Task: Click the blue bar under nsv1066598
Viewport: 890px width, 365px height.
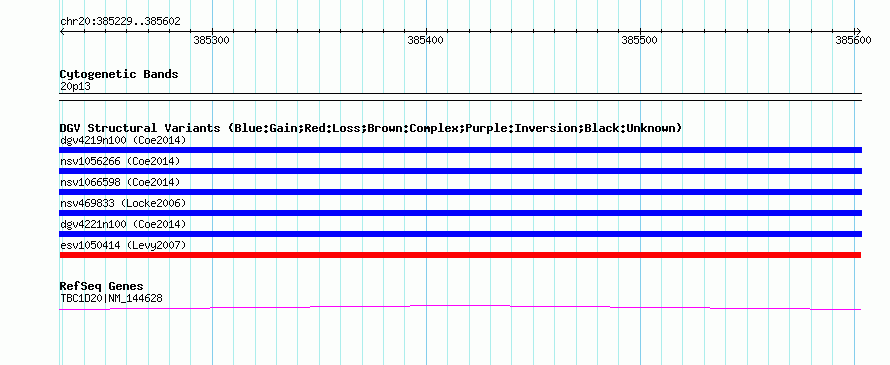Action: point(460,192)
